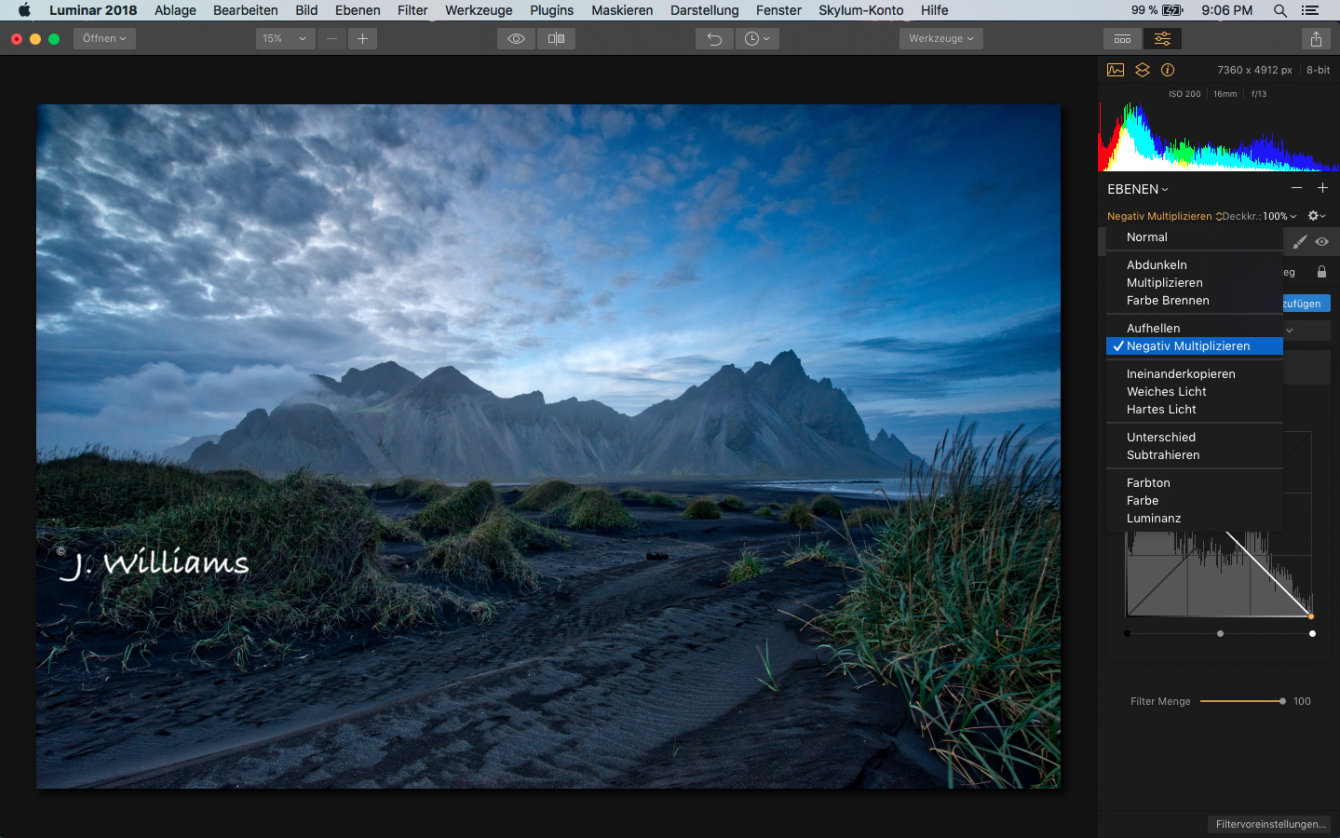1340x838 pixels.
Task: Click the histogram graph
Action: tap(1218, 137)
